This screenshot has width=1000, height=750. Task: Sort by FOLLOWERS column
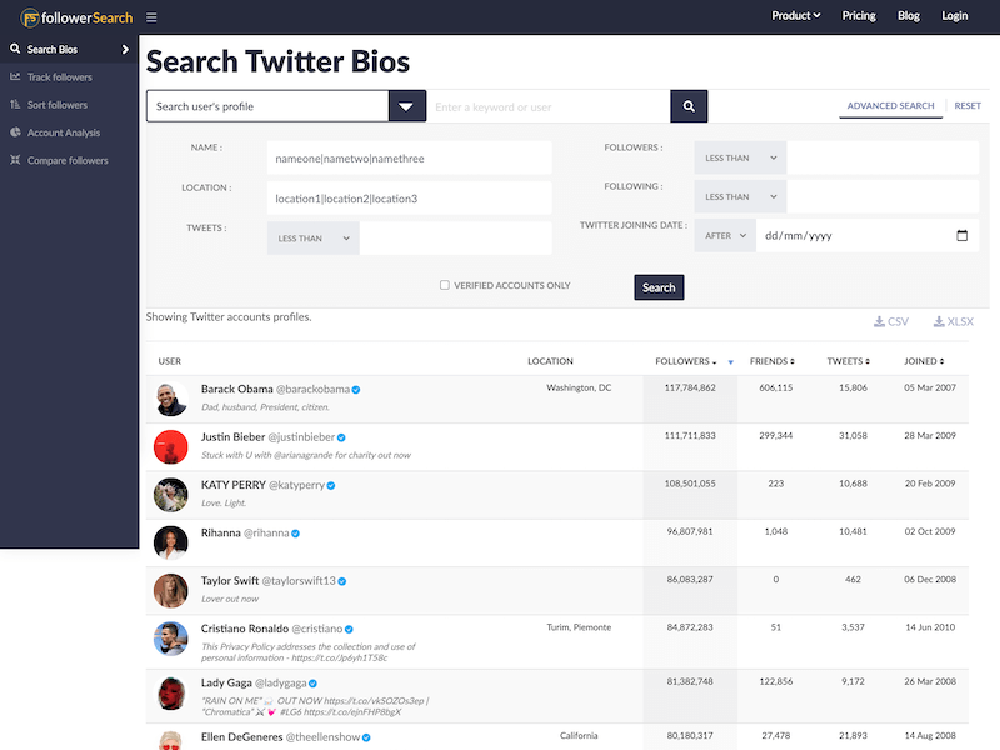click(x=686, y=361)
